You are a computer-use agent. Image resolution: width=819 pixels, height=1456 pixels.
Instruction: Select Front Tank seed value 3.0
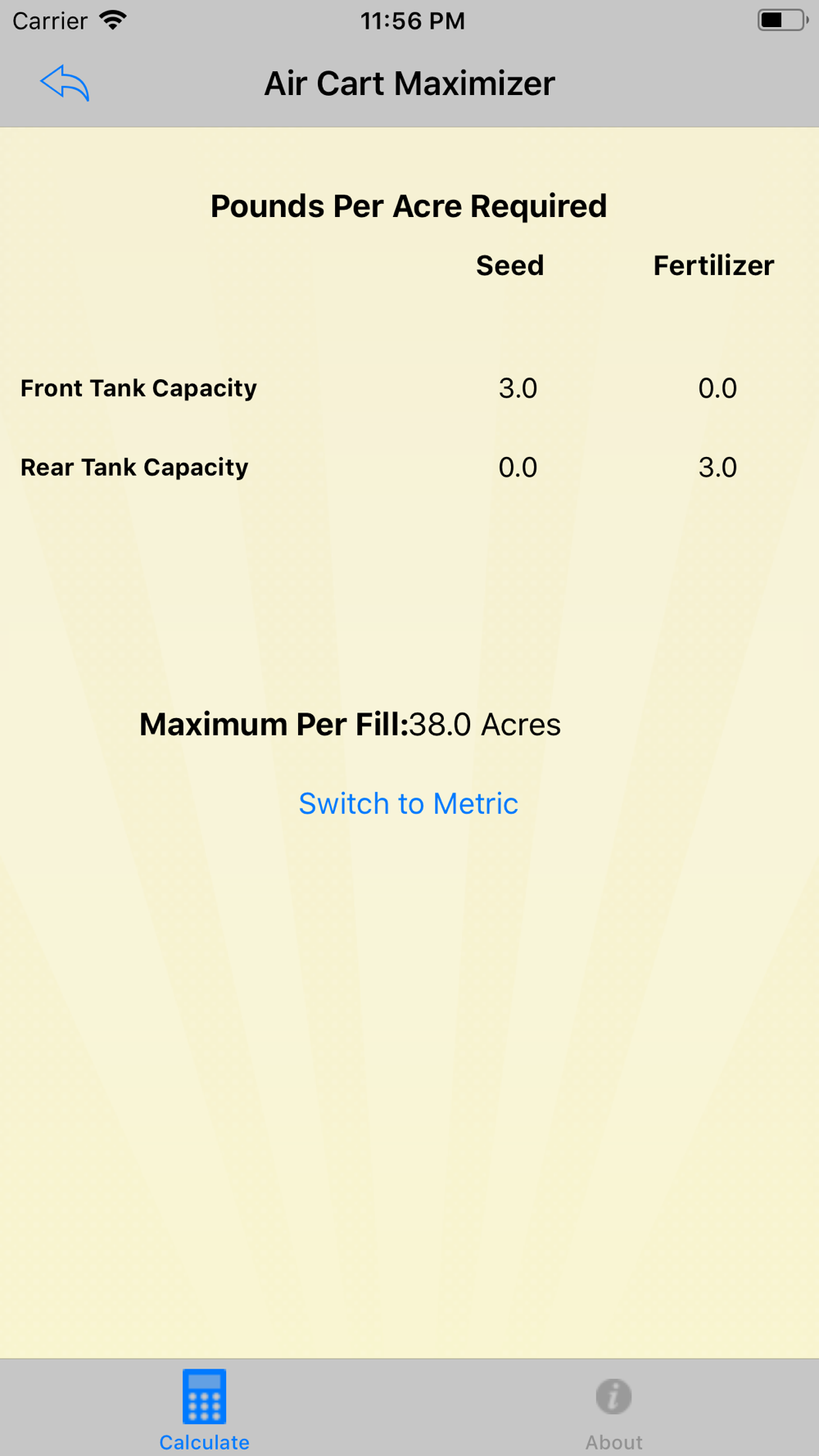[518, 388]
